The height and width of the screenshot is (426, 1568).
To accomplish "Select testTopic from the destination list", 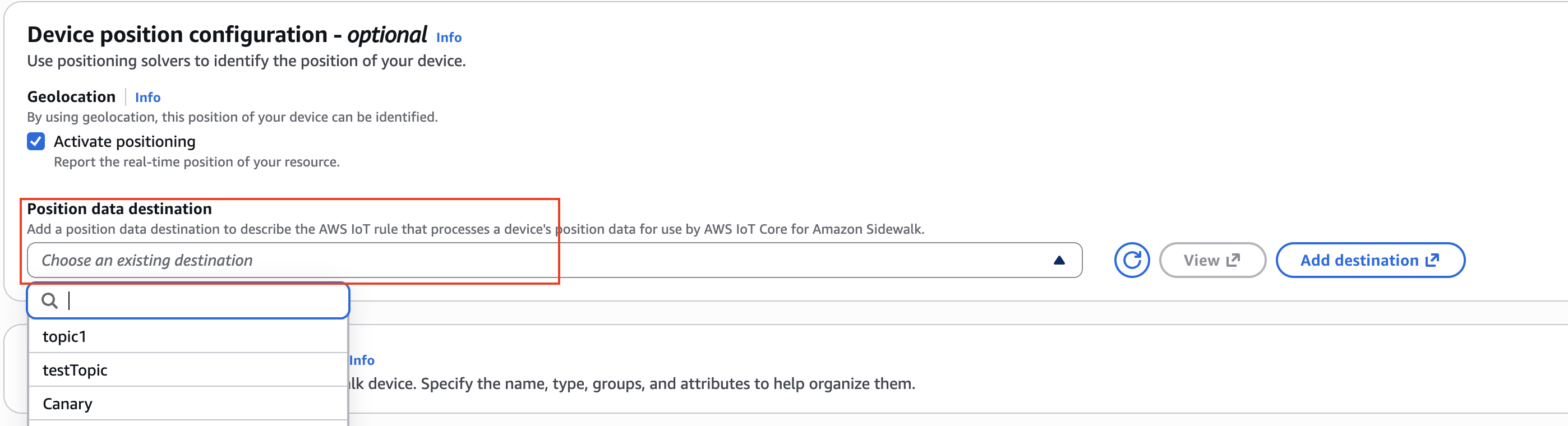I will 75,370.
